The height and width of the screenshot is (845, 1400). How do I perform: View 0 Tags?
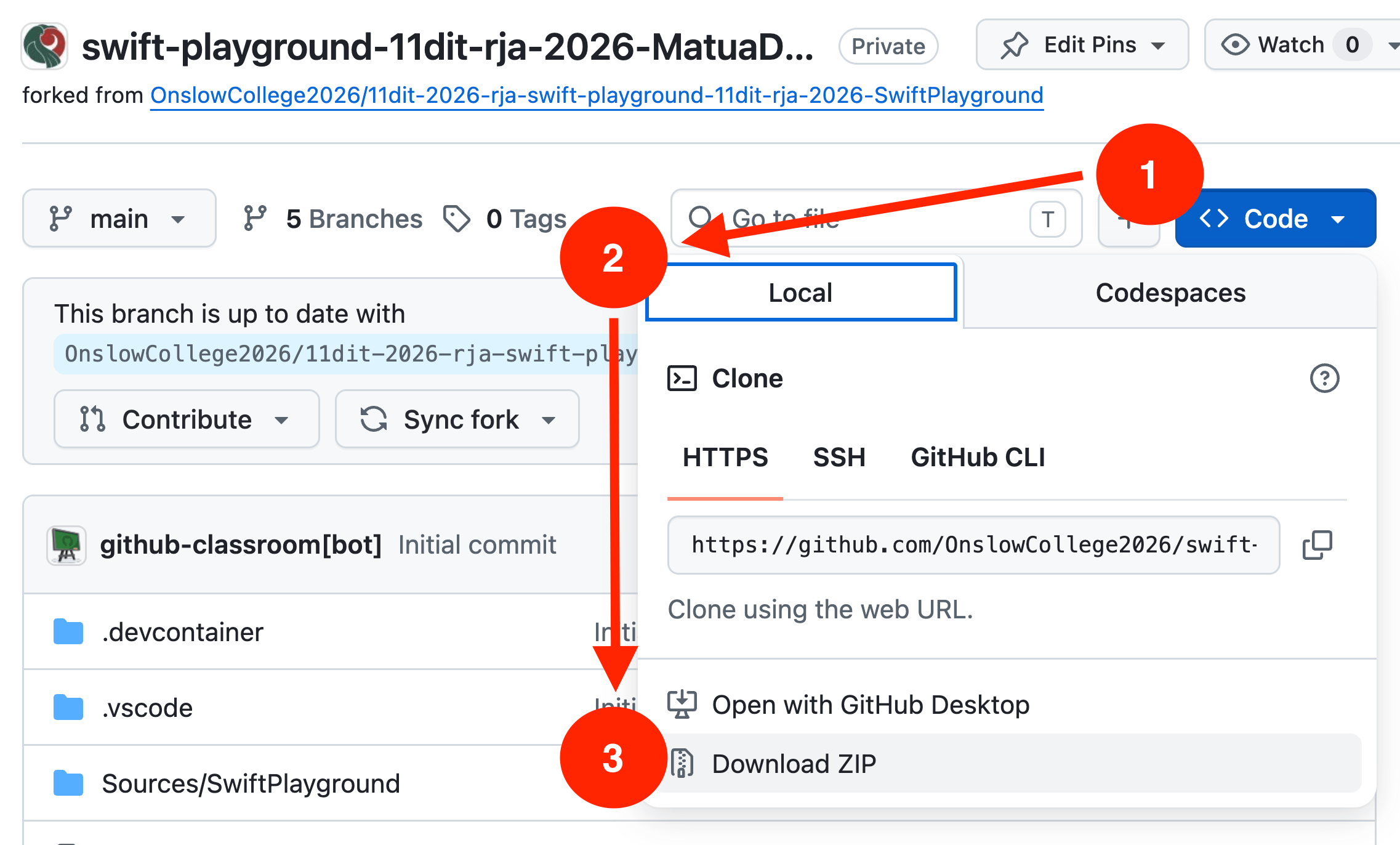pos(505,219)
